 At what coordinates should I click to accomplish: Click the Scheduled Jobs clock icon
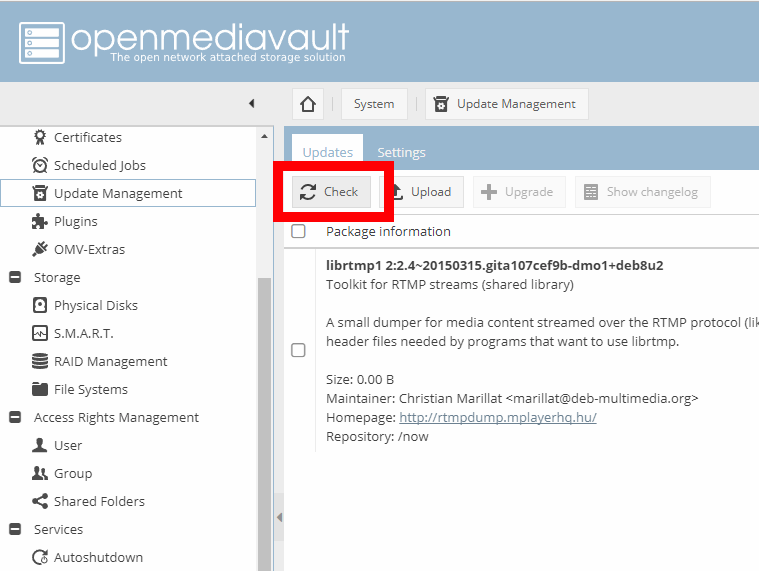click(x=40, y=165)
